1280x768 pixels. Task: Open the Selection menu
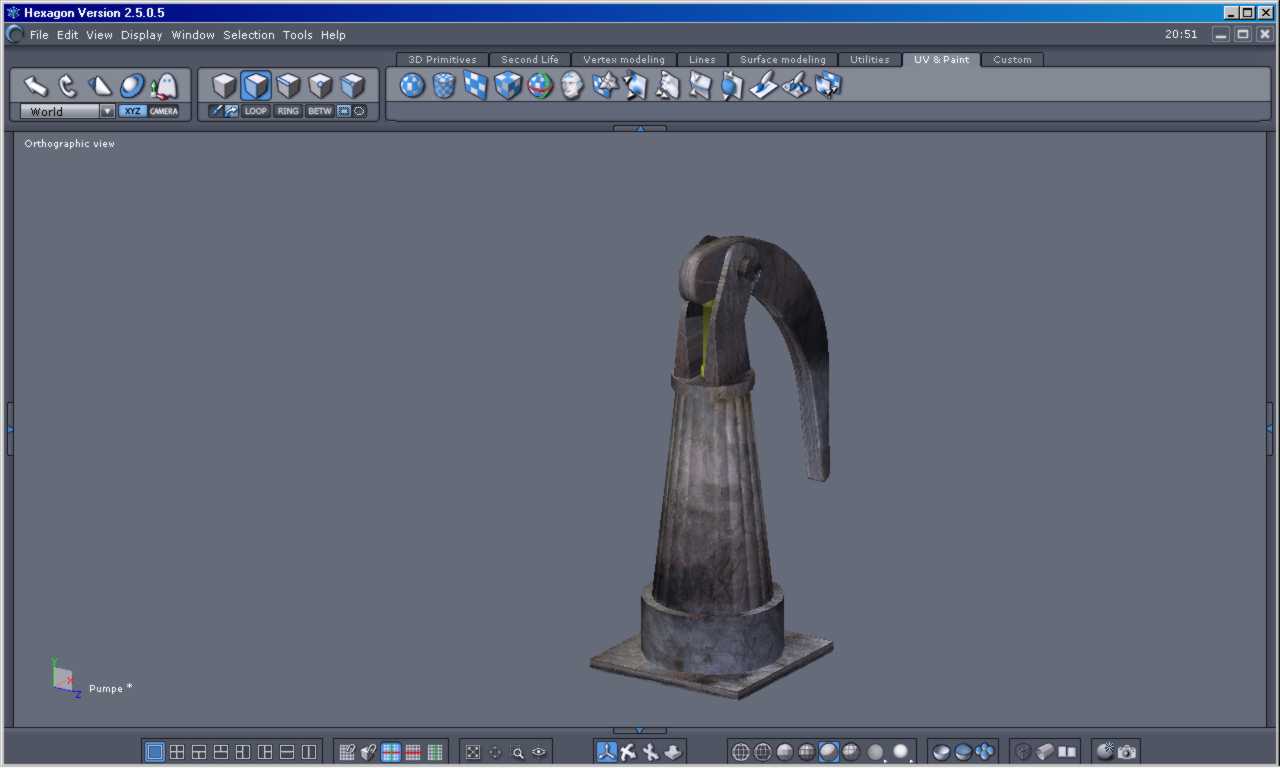248,35
